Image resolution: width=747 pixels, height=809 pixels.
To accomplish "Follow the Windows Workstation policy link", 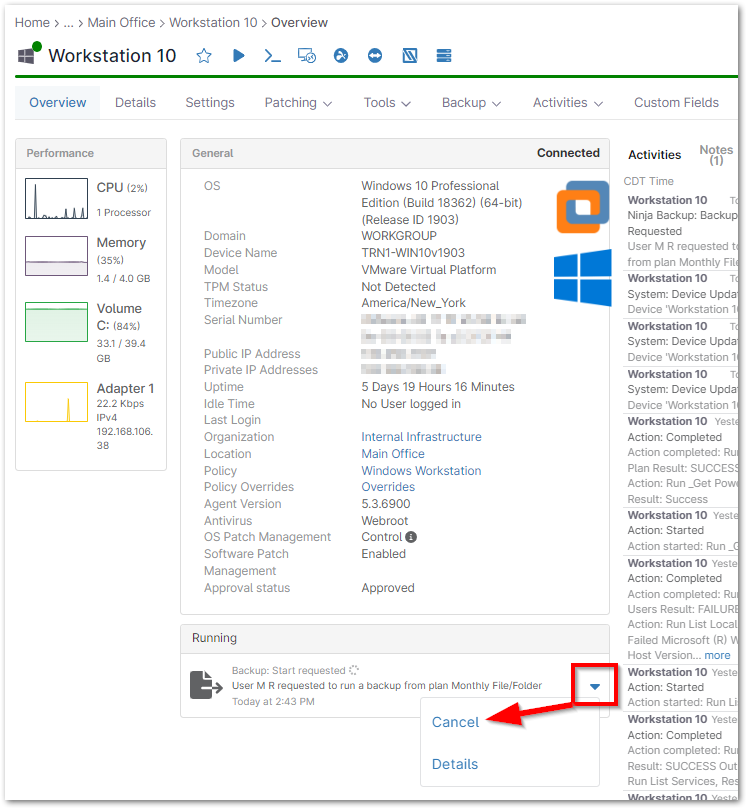I will (x=421, y=471).
